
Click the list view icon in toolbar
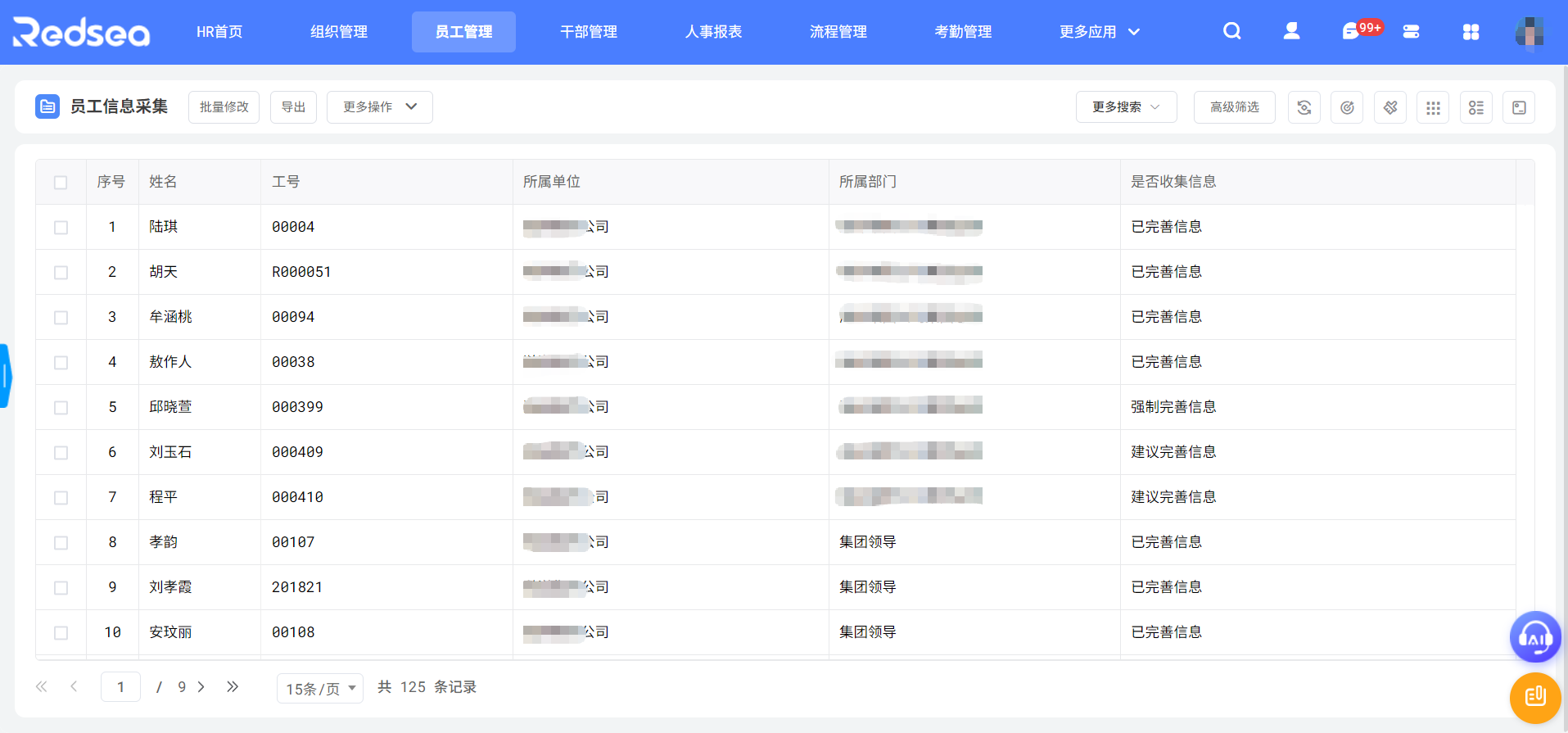[1475, 107]
